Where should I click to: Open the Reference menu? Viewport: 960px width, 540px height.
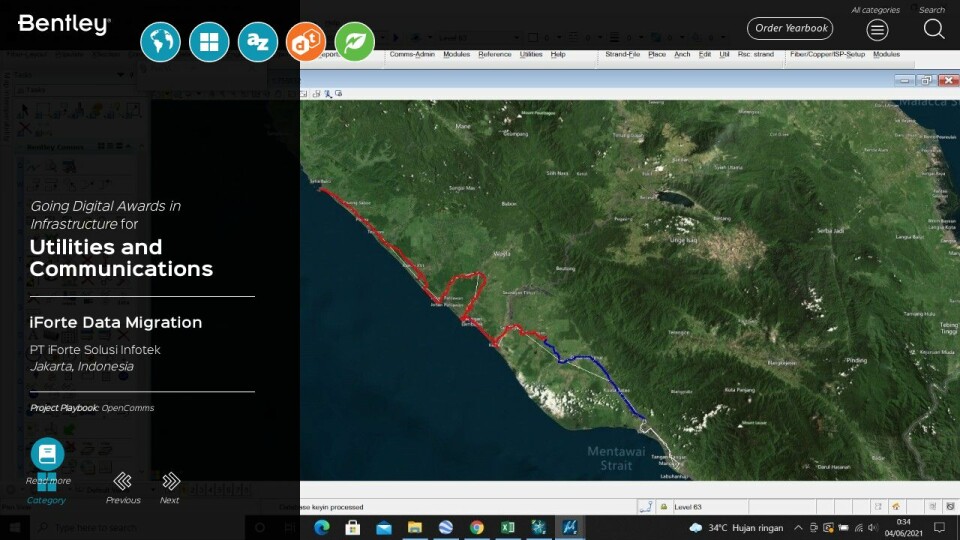point(495,54)
